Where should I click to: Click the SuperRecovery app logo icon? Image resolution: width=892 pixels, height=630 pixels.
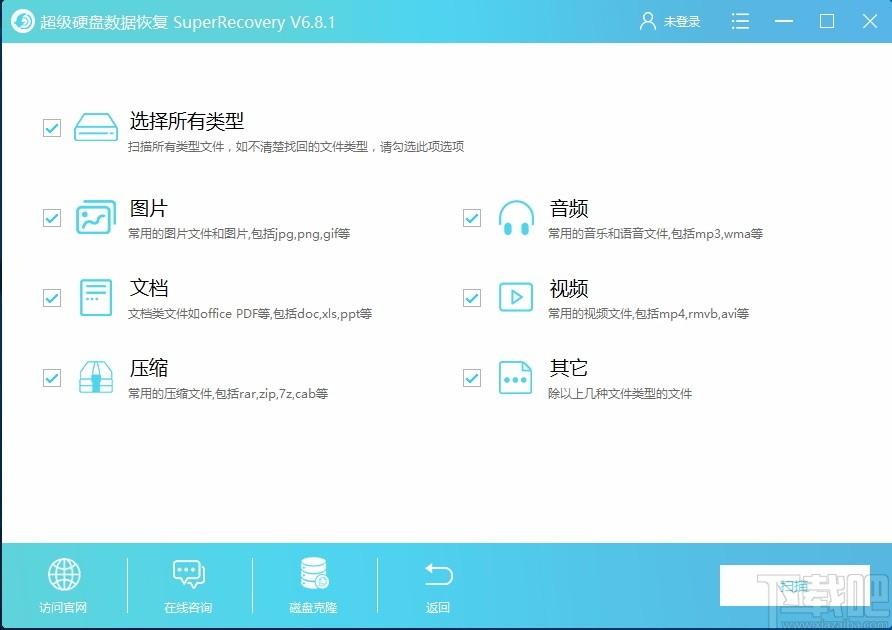(23, 22)
